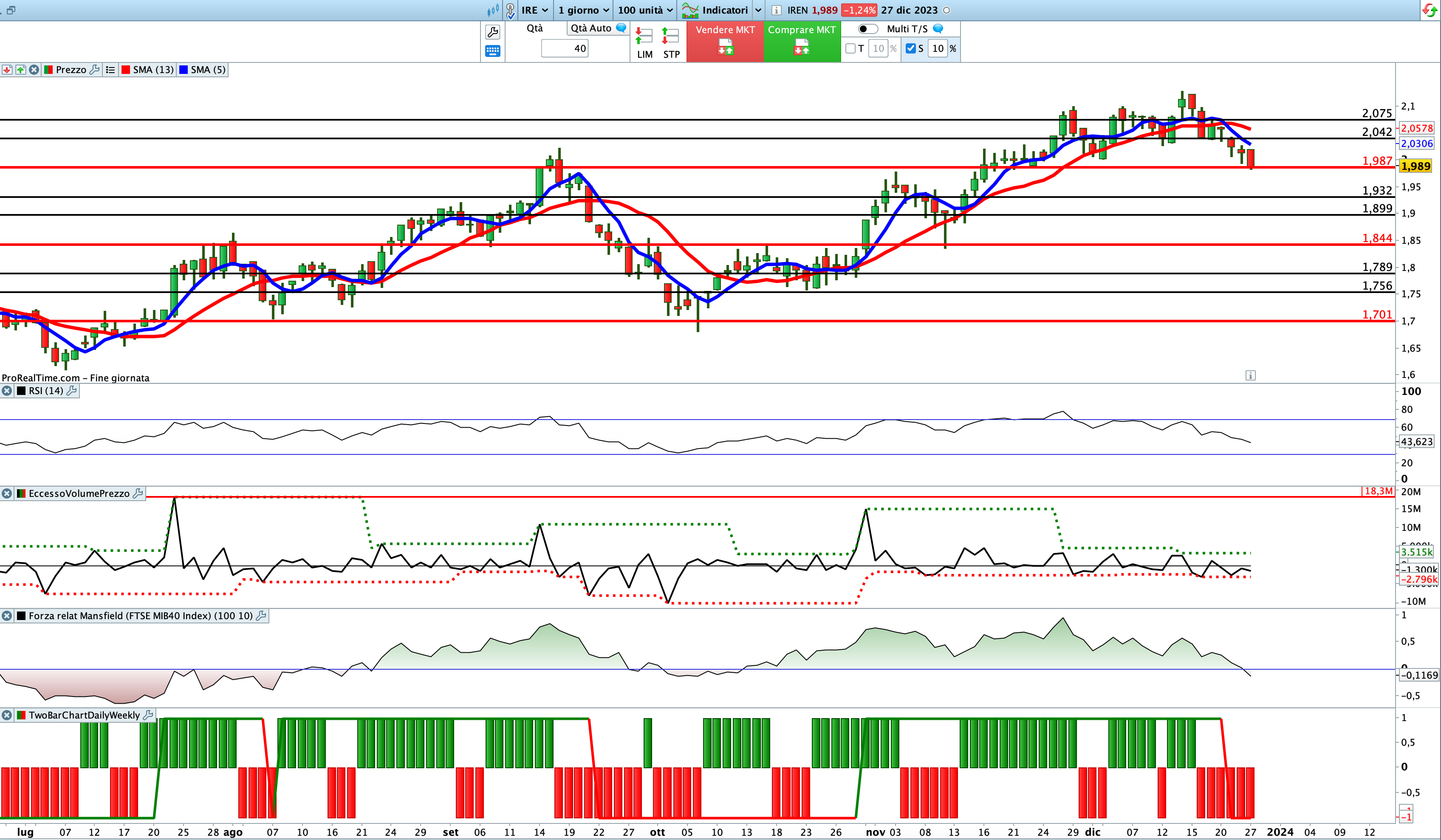1441x840 pixels.
Task: Open the blue keyboard shortcuts icon
Action: [492, 51]
